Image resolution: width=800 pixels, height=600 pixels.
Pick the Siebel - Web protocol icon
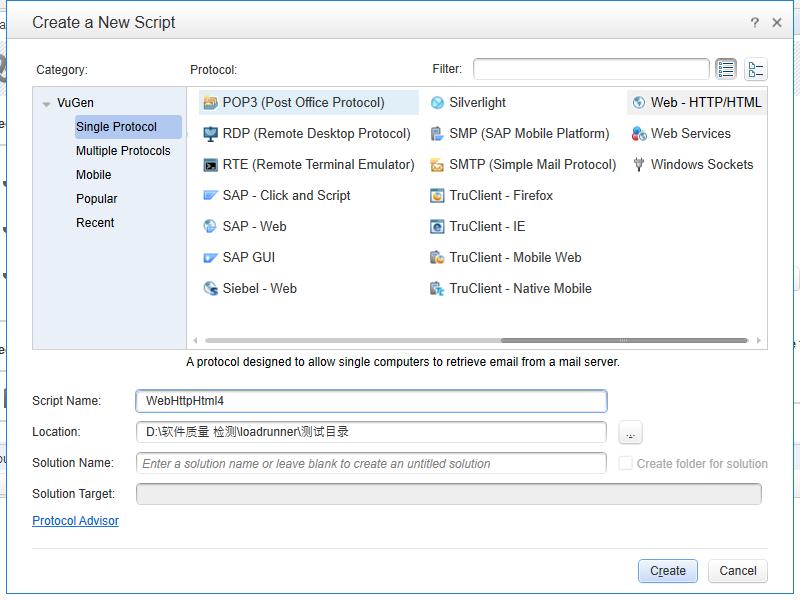pos(210,289)
